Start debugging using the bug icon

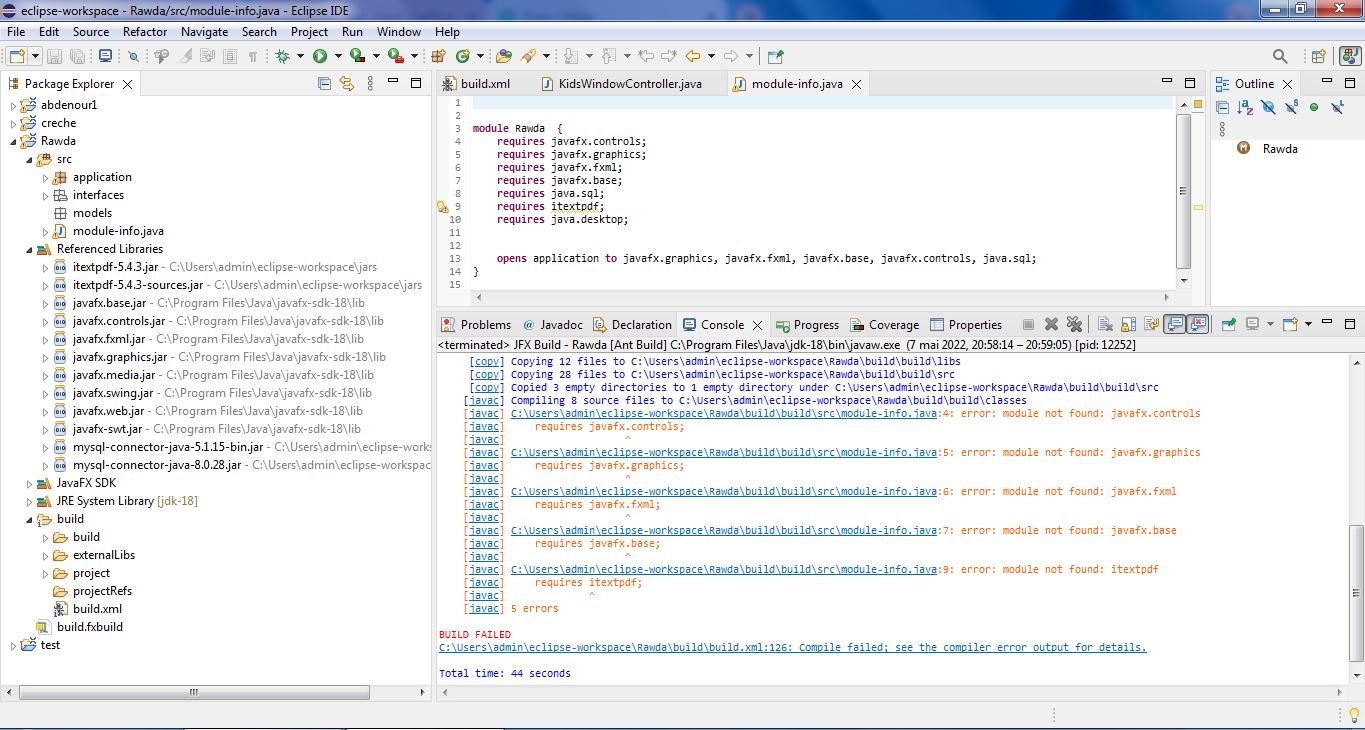[x=281, y=57]
